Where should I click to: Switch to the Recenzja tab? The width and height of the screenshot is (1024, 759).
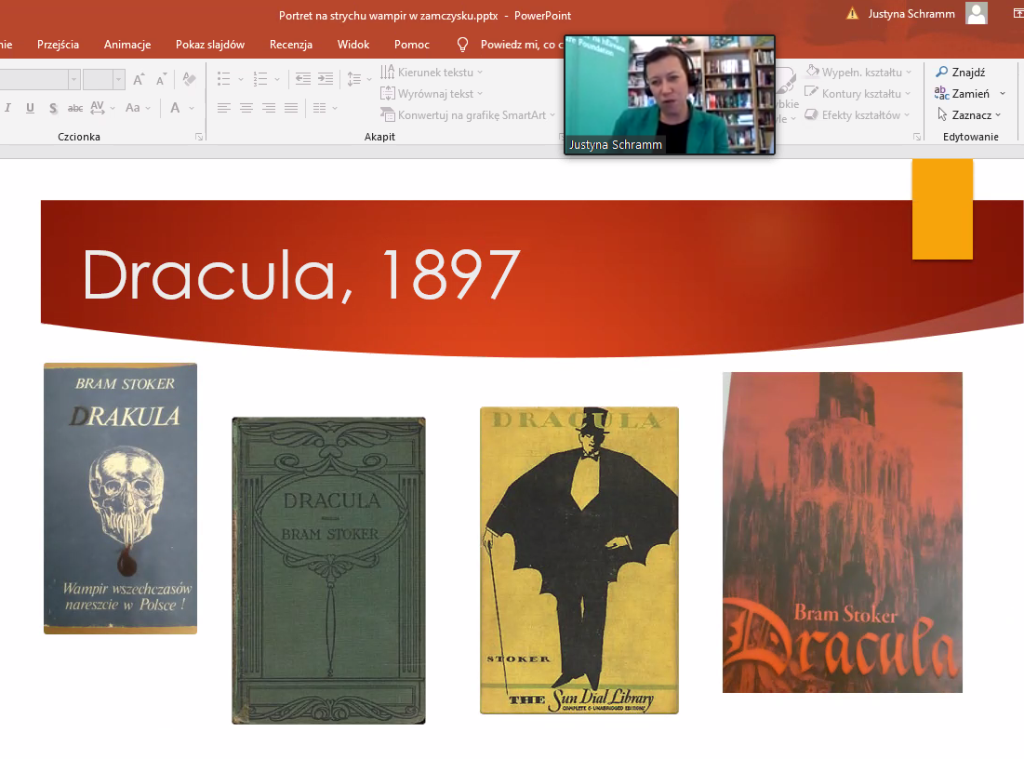click(291, 44)
